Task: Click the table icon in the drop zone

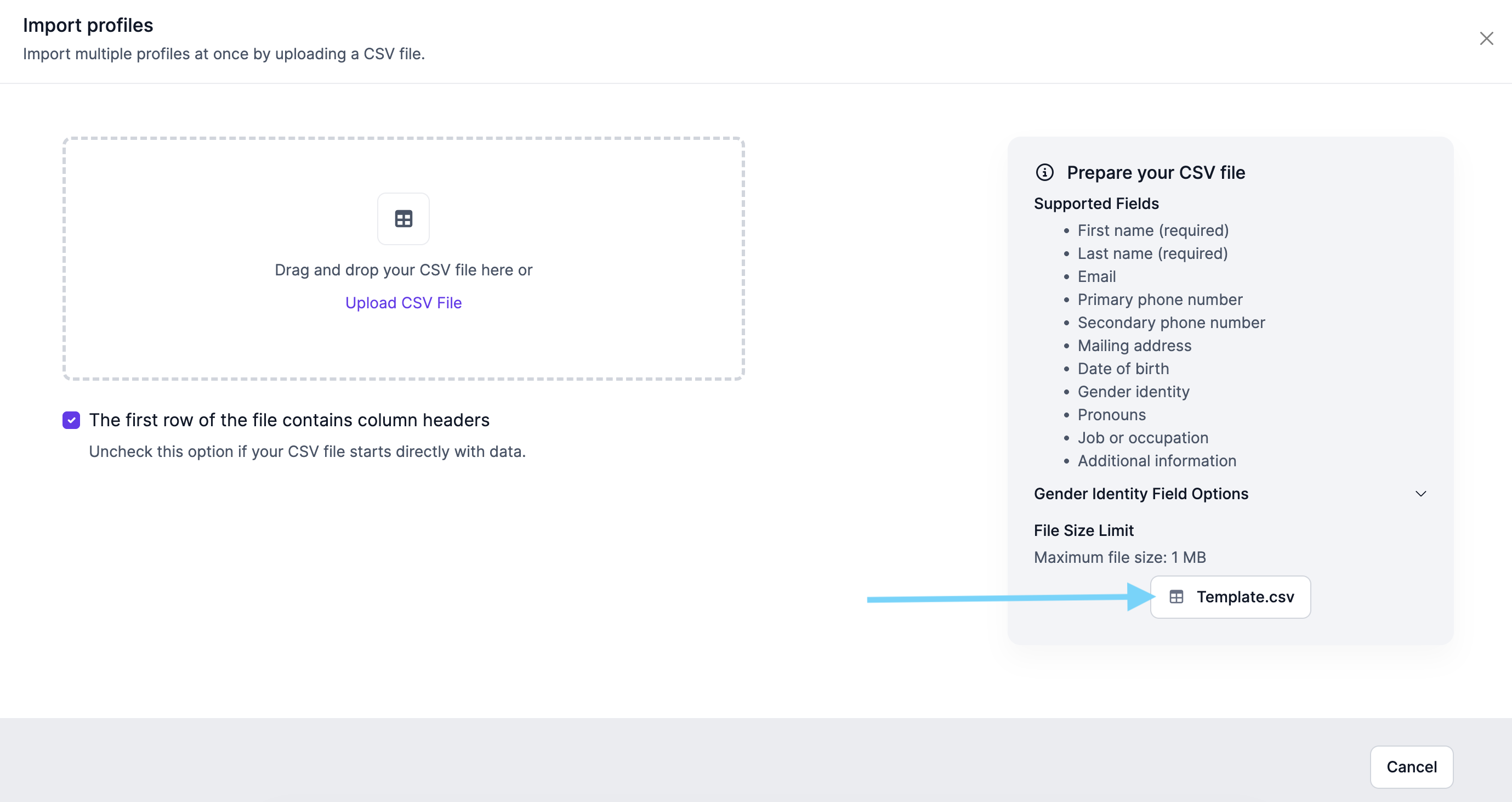Action: coord(403,219)
